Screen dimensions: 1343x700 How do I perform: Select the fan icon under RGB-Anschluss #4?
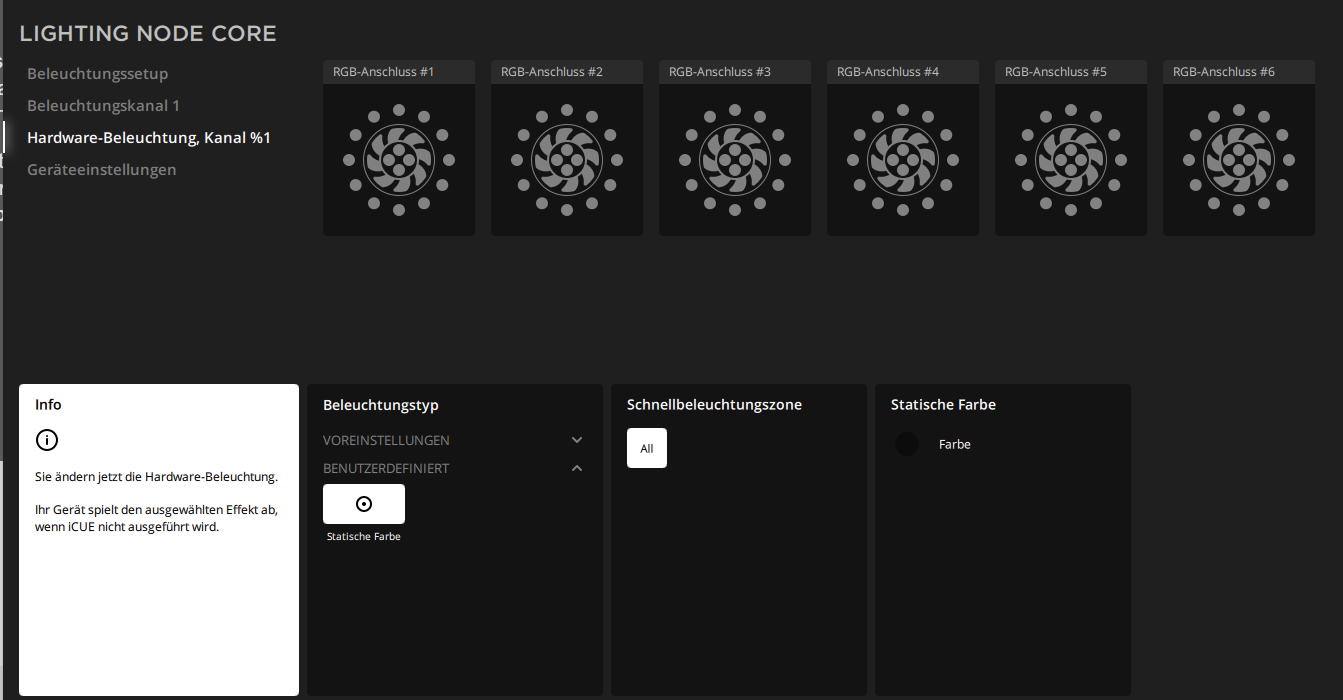pyautogui.click(x=903, y=160)
